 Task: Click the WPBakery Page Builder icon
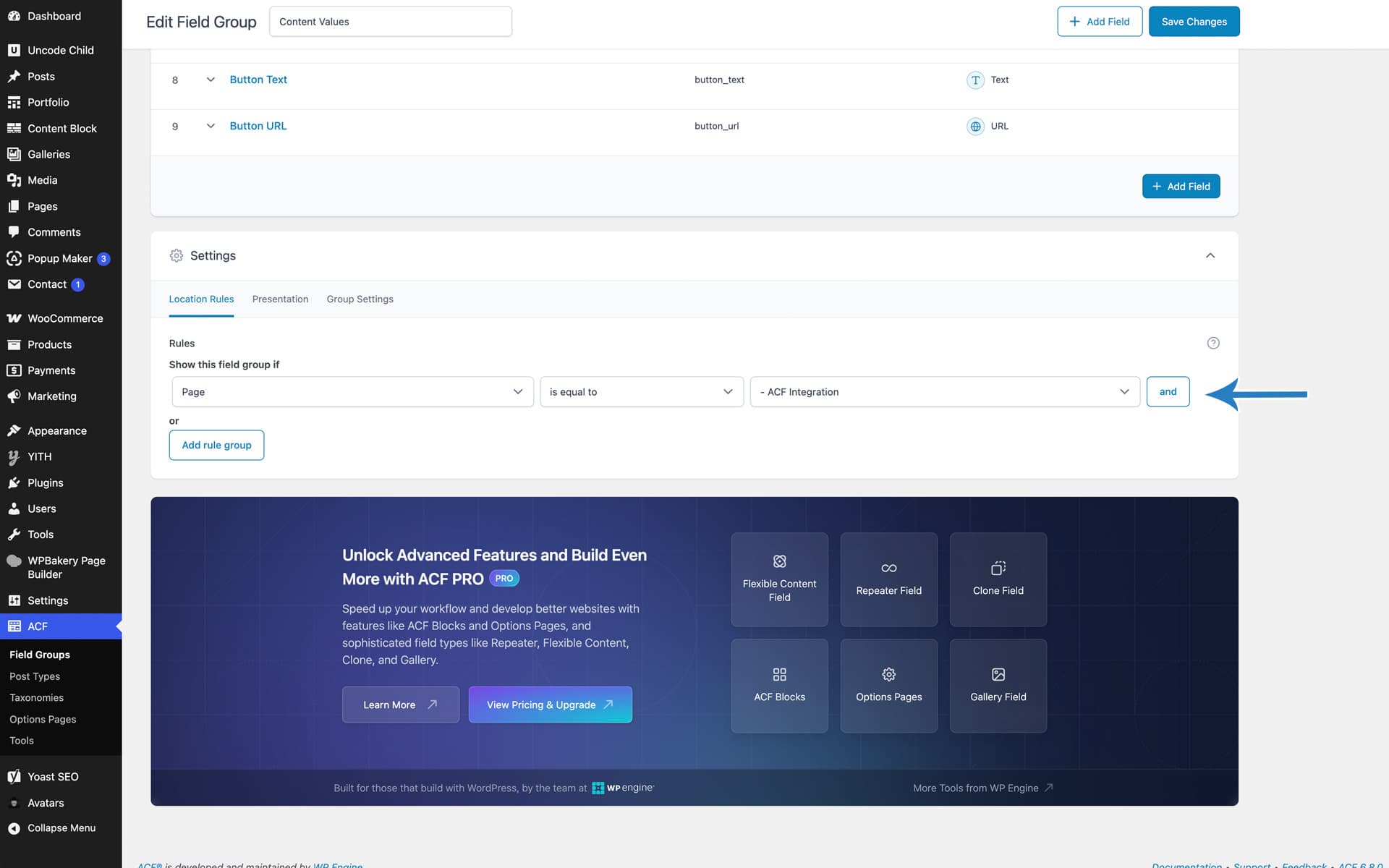pos(14,561)
